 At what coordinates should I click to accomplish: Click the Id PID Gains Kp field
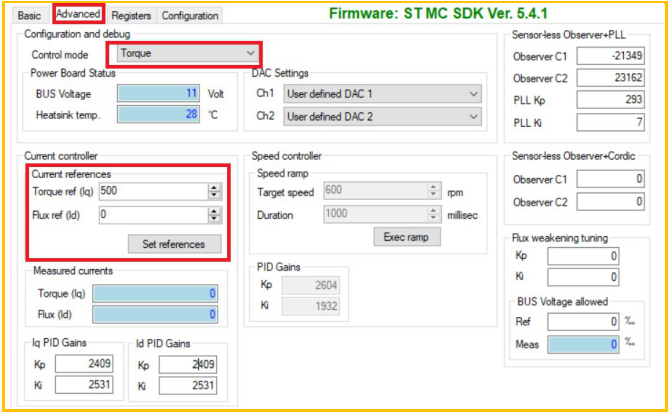coord(190,365)
